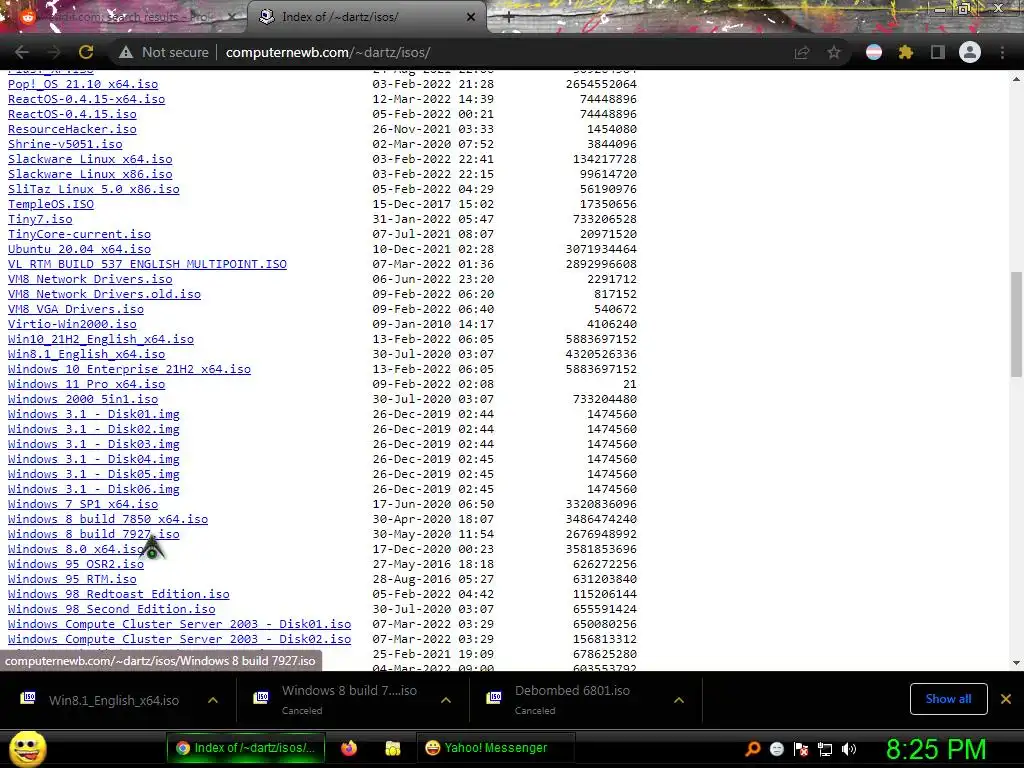
Task: Open VL_RTM_BUILD_537_ENGLISH_MULTIPOINT.ISO link
Action: click(x=147, y=264)
